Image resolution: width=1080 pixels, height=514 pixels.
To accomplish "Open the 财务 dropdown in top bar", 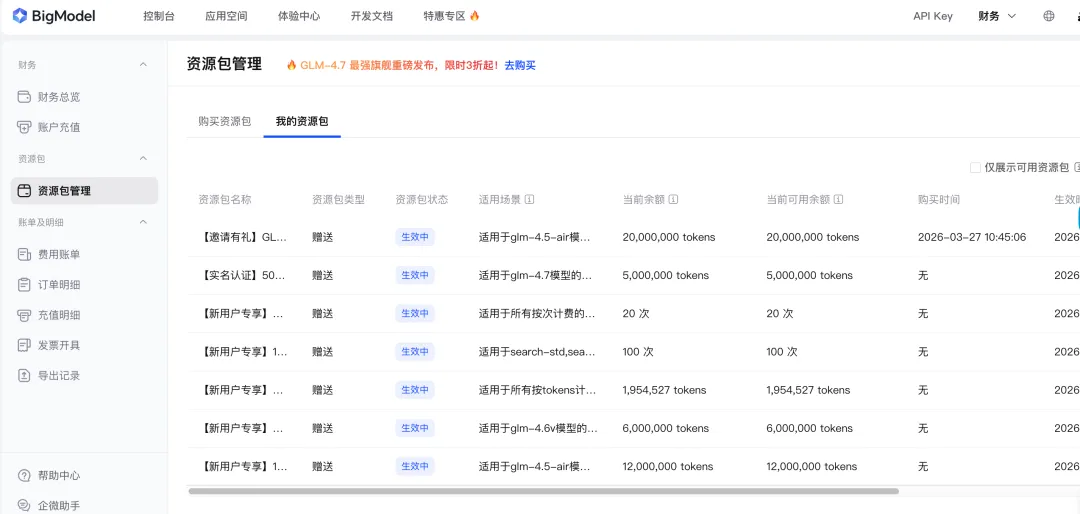I will [997, 16].
